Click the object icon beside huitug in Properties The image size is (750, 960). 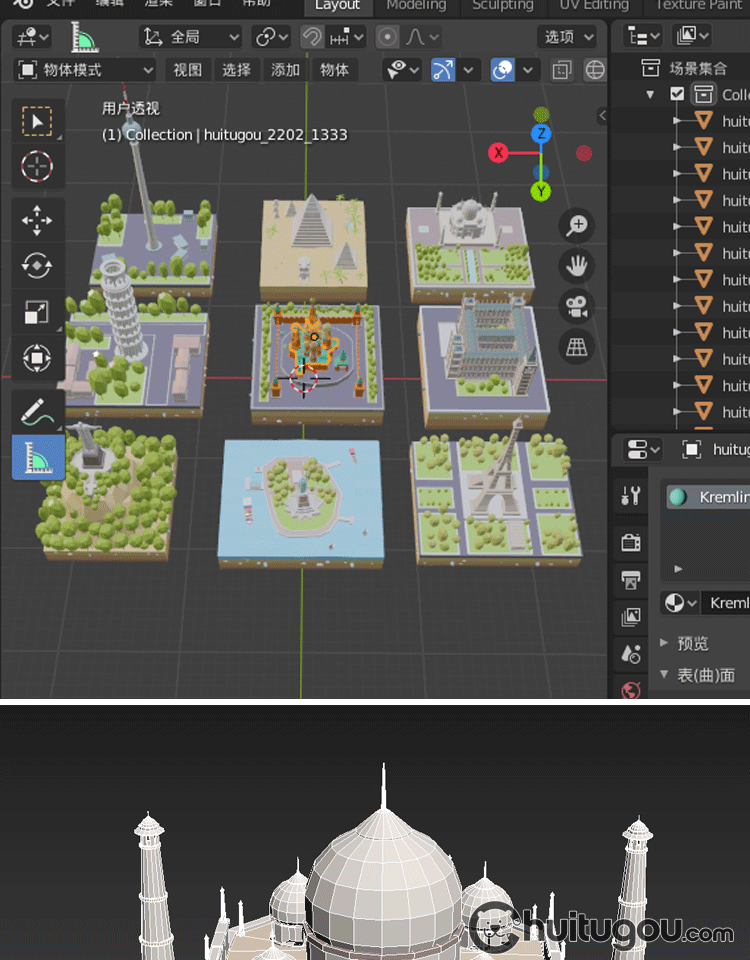click(x=691, y=449)
